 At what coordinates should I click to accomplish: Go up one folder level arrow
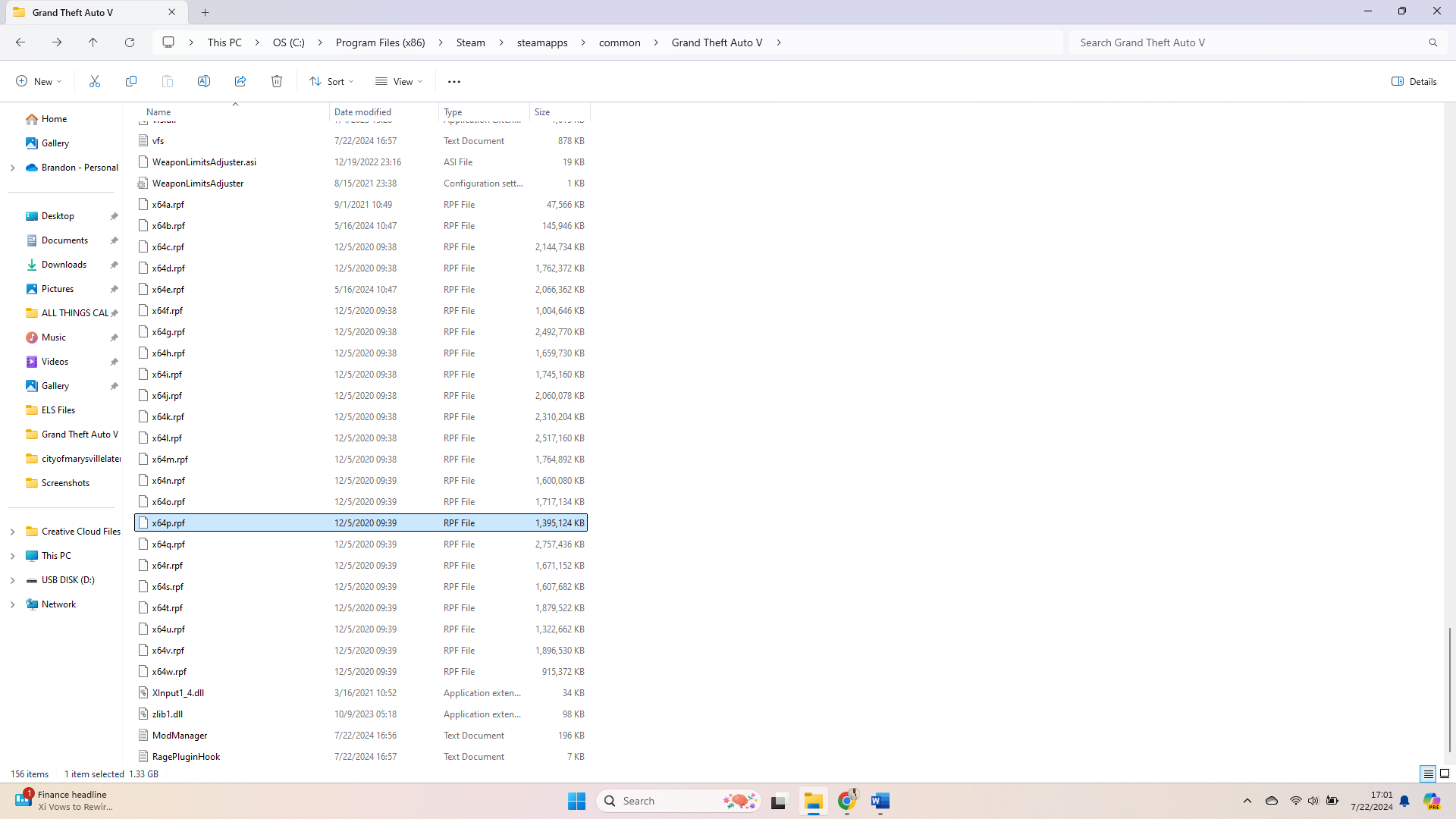pos(93,42)
